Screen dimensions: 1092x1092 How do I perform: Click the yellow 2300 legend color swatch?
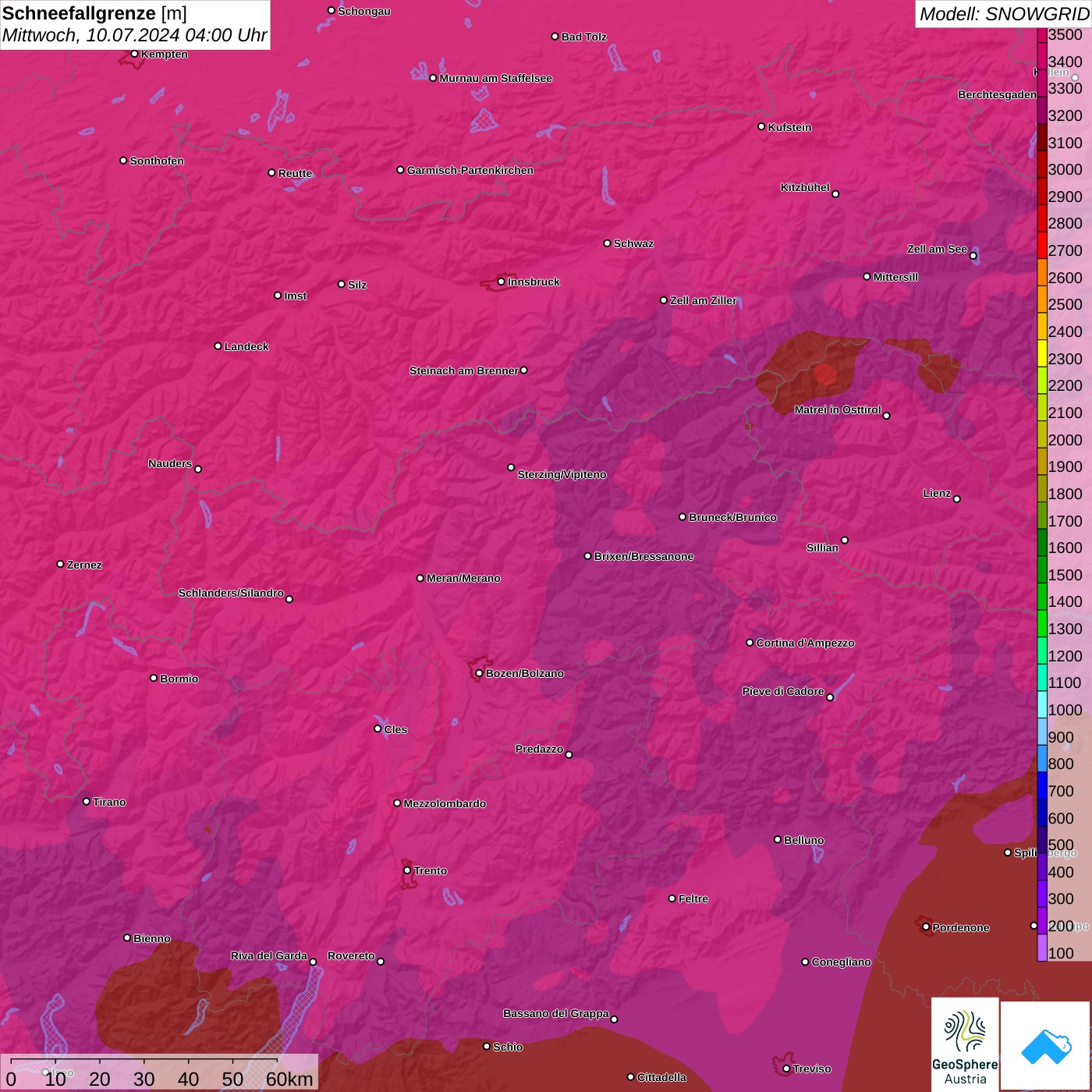coord(1042,353)
